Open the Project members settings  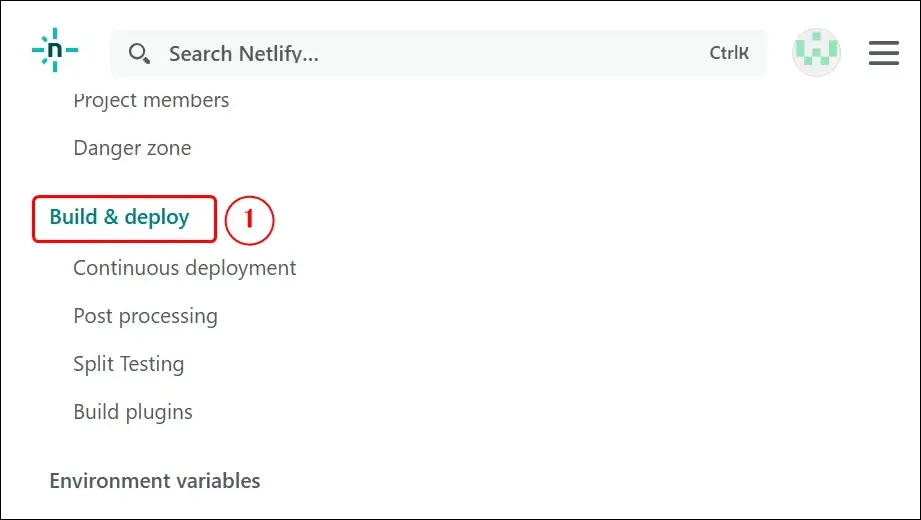pos(151,100)
